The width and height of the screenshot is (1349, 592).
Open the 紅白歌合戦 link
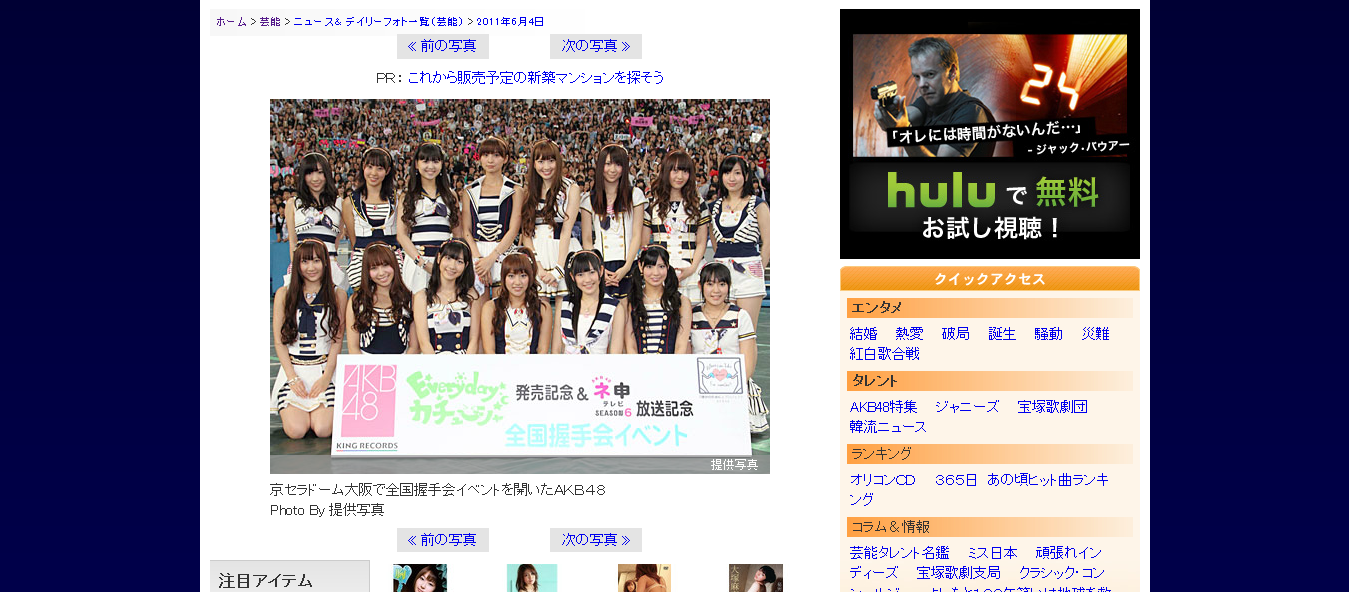pyautogui.click(x=885, y=354)
